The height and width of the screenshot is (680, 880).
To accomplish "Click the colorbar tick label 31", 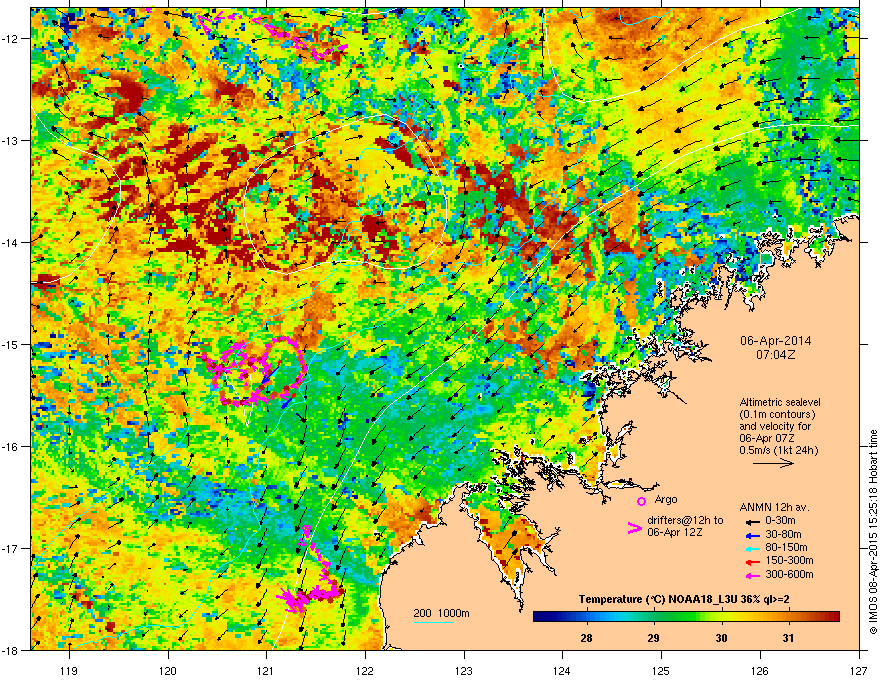I will coord(789,638).
